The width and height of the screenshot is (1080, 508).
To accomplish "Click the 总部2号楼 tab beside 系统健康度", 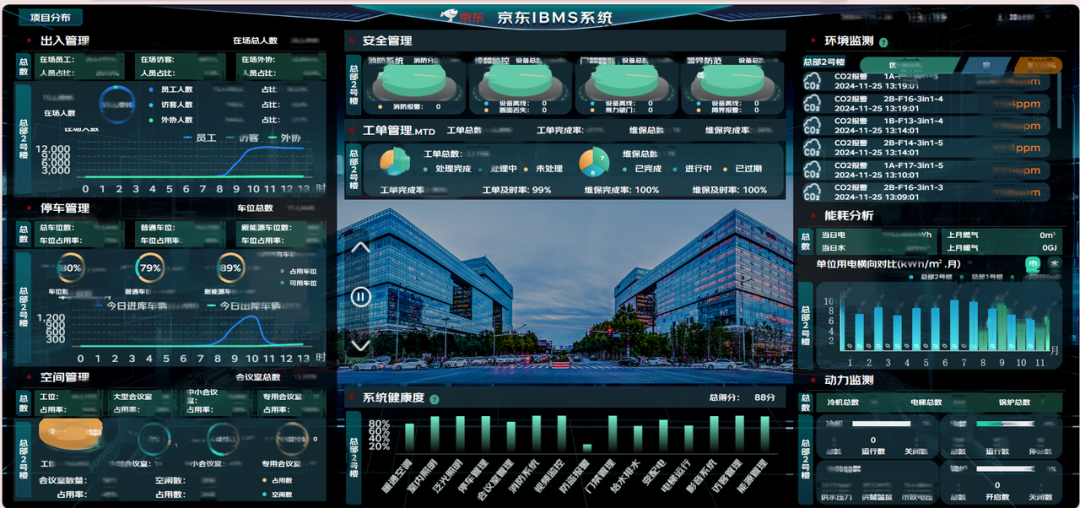I will 353,458.
